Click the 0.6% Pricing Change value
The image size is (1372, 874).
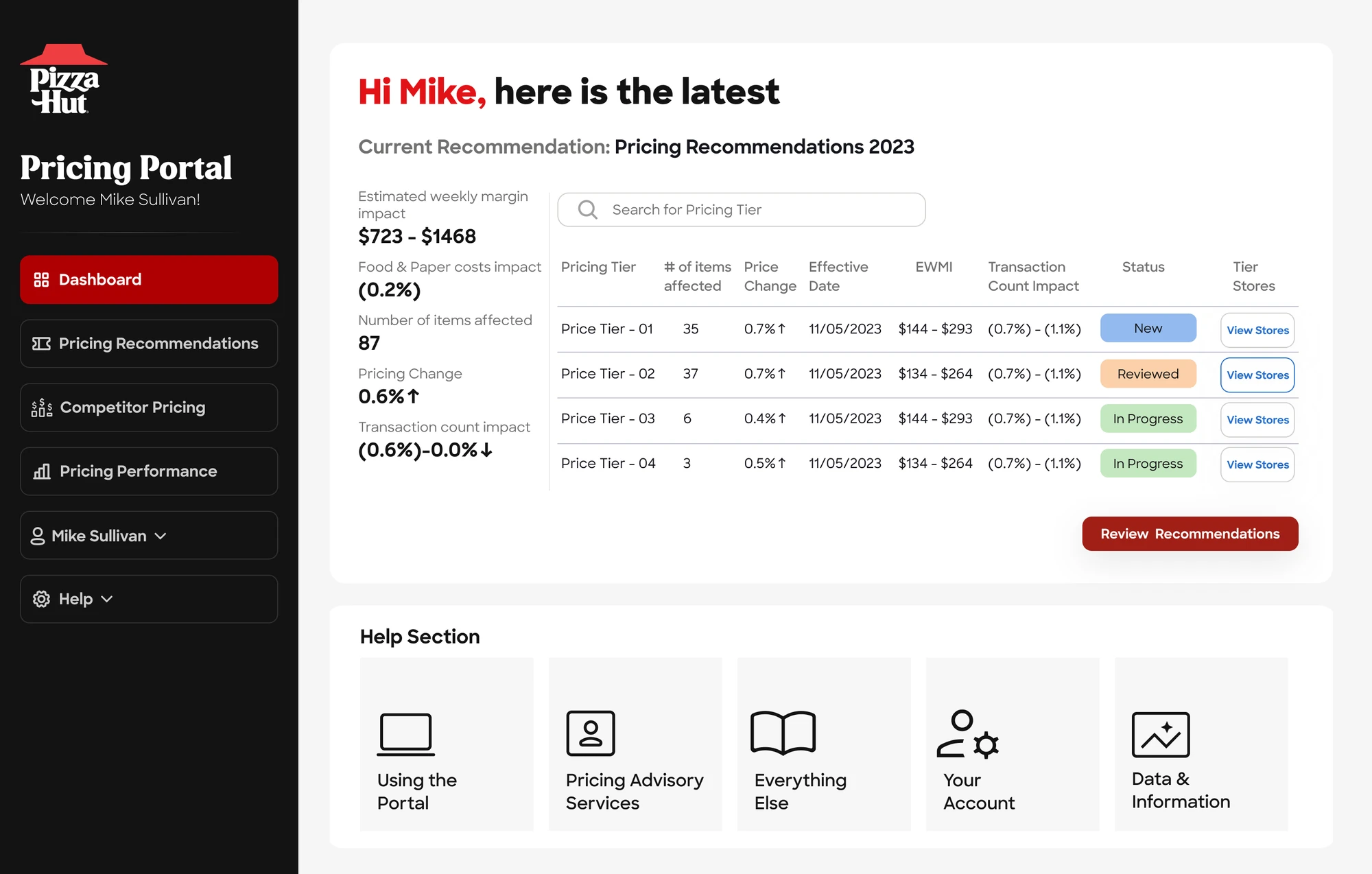(x=388, y=397)
